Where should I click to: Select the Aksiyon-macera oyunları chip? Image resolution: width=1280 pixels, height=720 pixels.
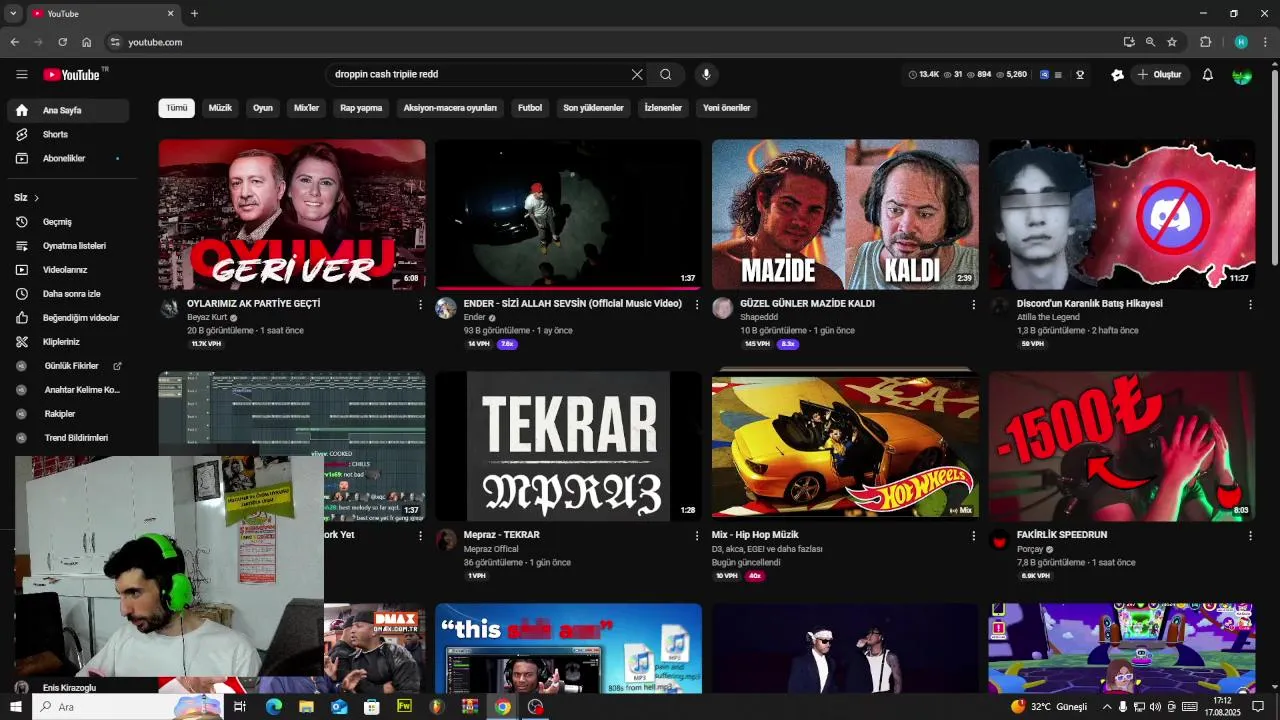coord(450,108)
